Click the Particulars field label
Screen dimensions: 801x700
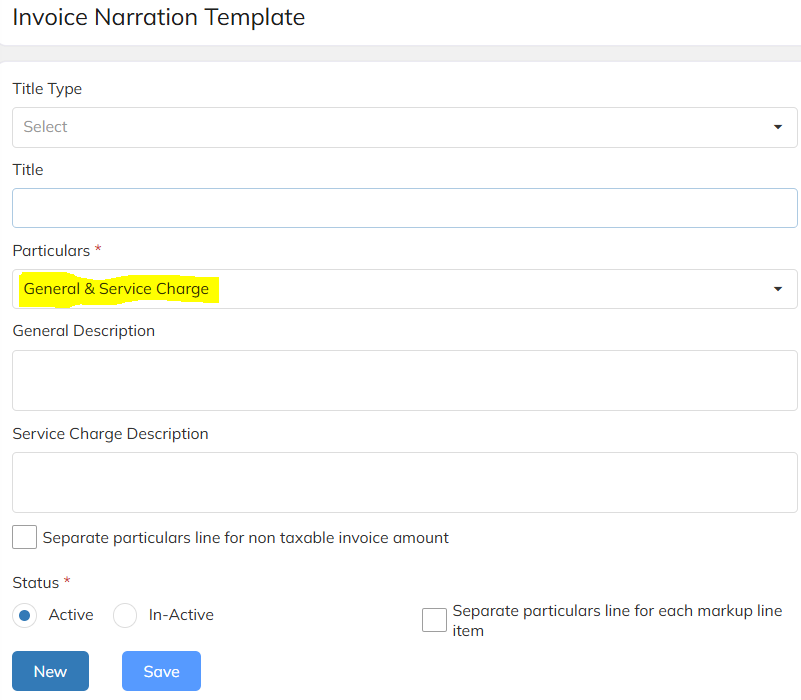[51, 251]
